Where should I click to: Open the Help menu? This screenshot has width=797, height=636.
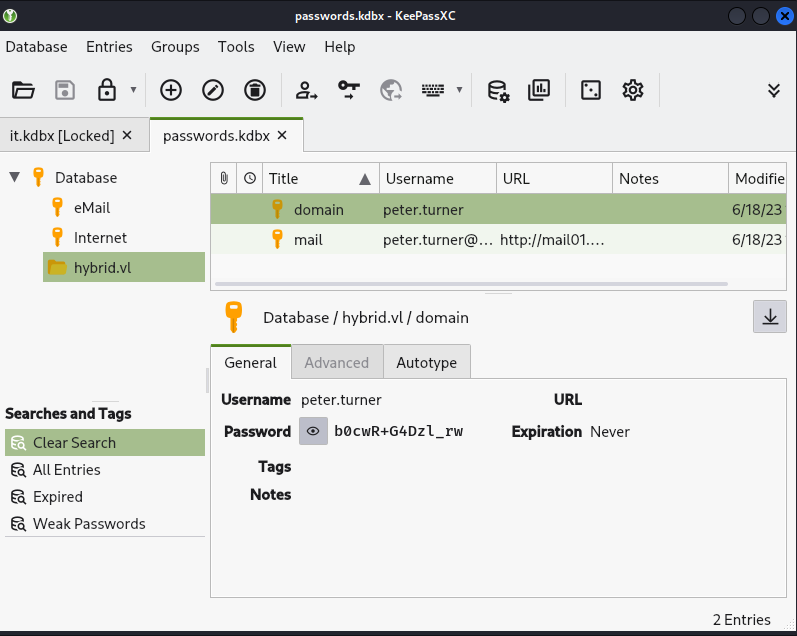coord(340,47)
